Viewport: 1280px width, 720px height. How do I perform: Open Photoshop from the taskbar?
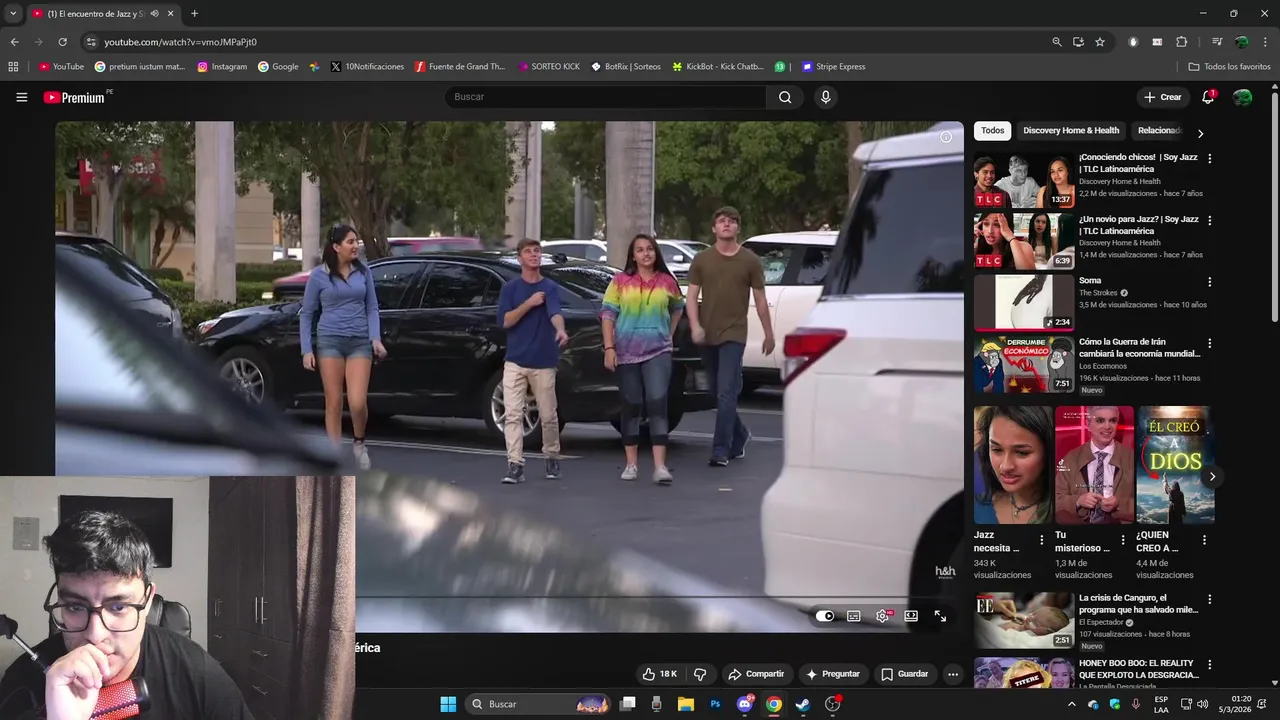715,704
